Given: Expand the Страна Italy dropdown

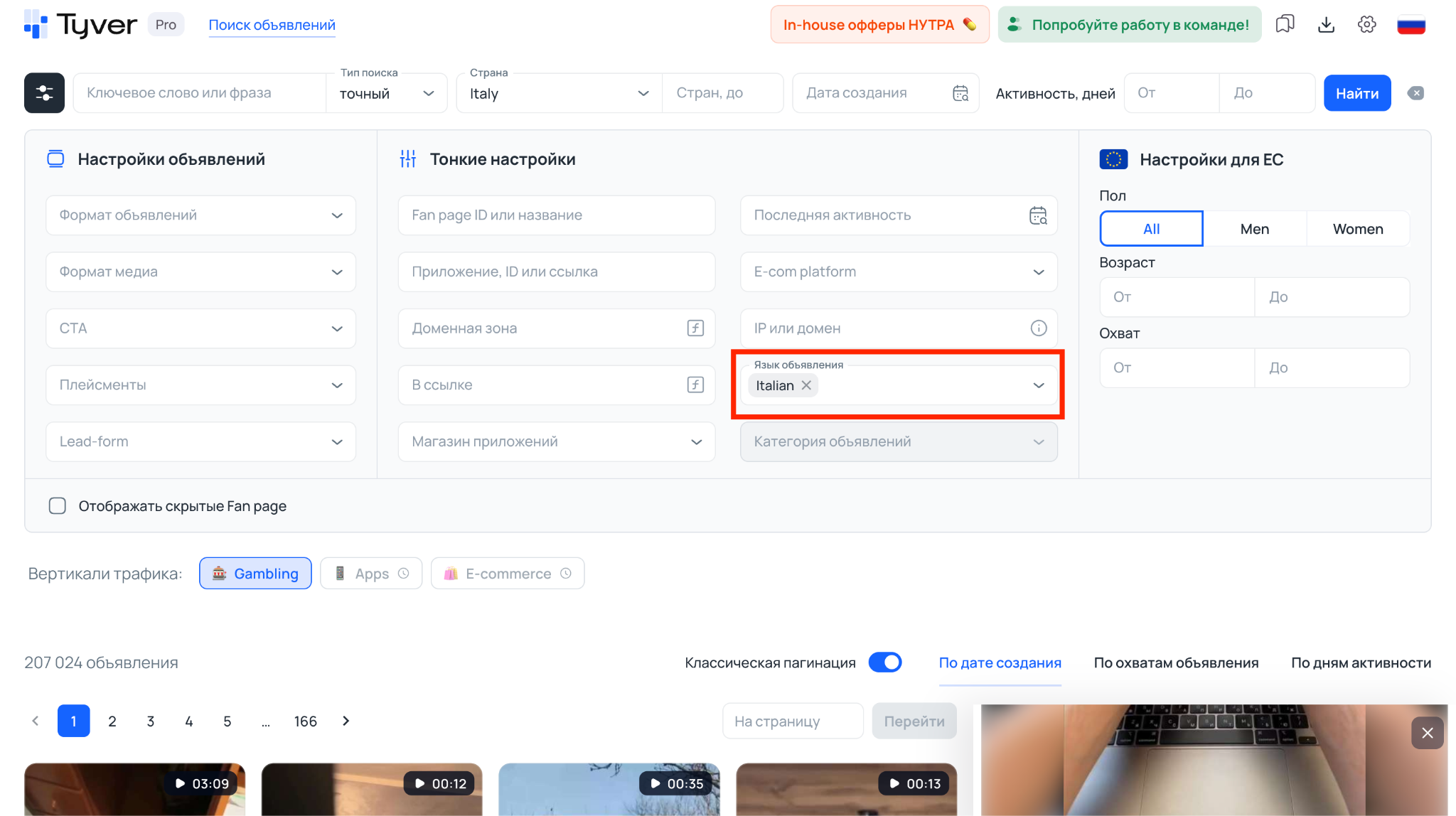Looking at the screenshot, I should (x=559, y=93).
